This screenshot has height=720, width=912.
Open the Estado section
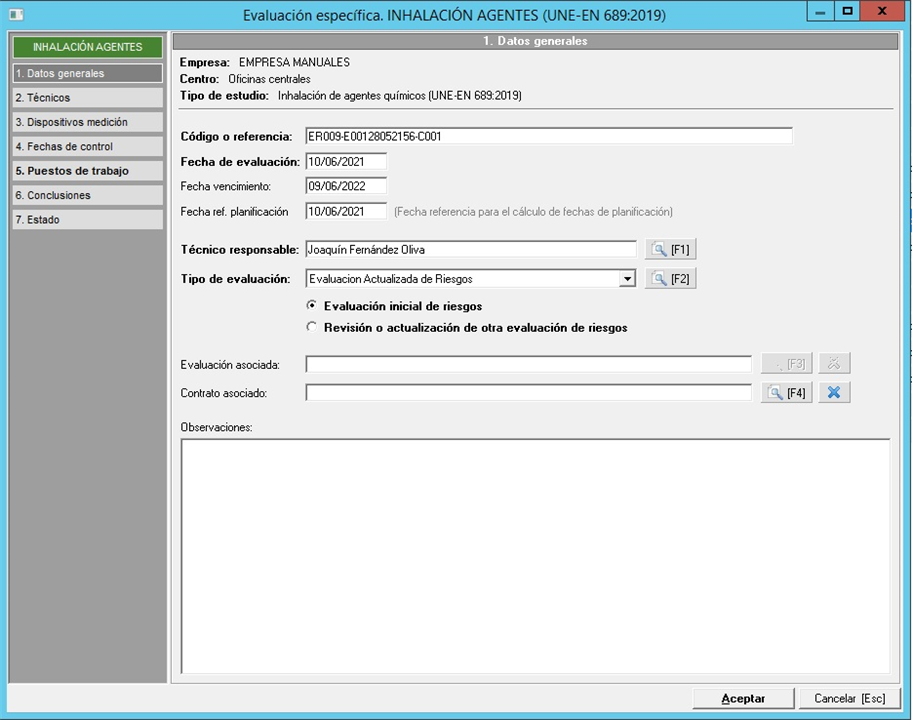coord(87,220)
